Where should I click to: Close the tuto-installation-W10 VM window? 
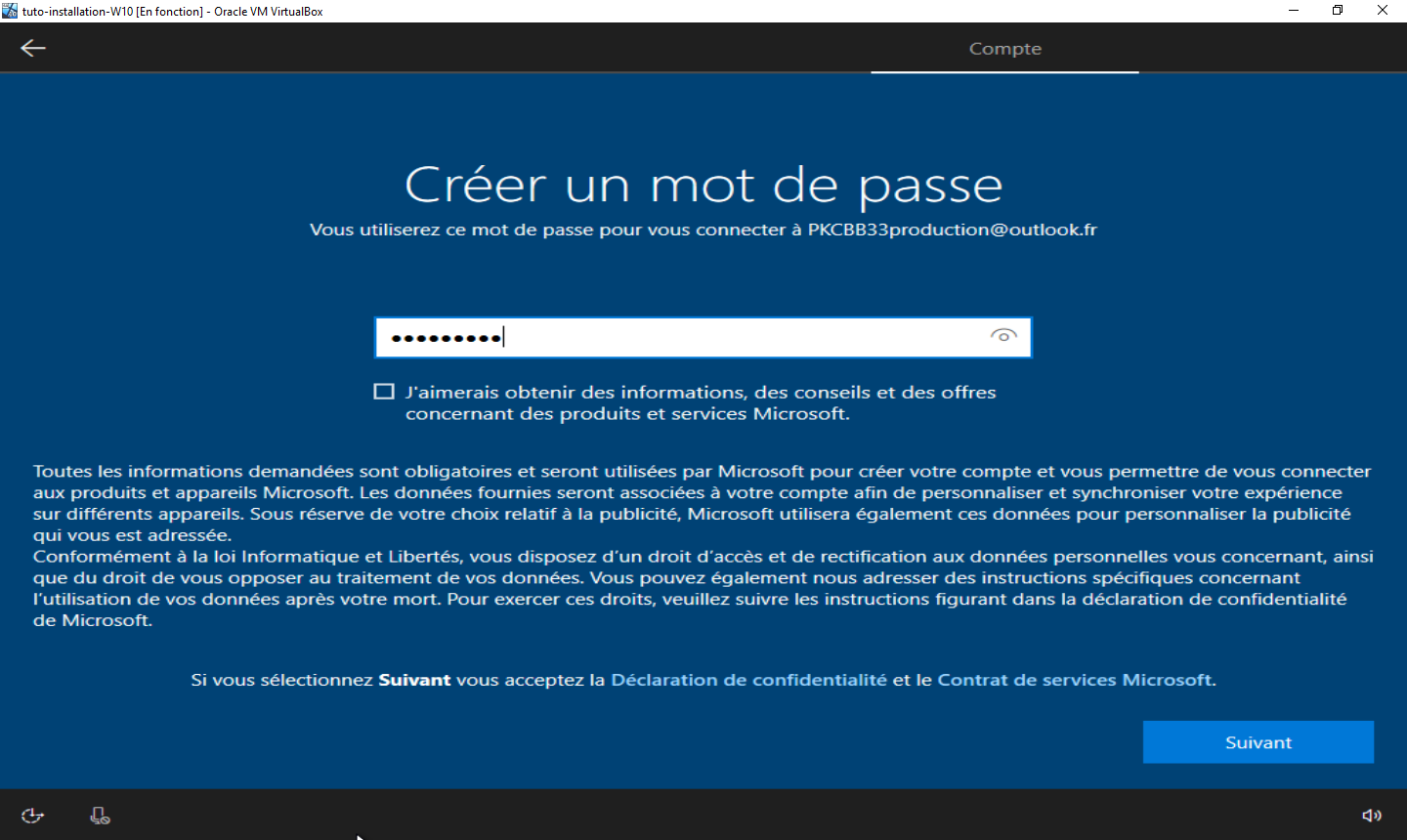[1383, 11]
